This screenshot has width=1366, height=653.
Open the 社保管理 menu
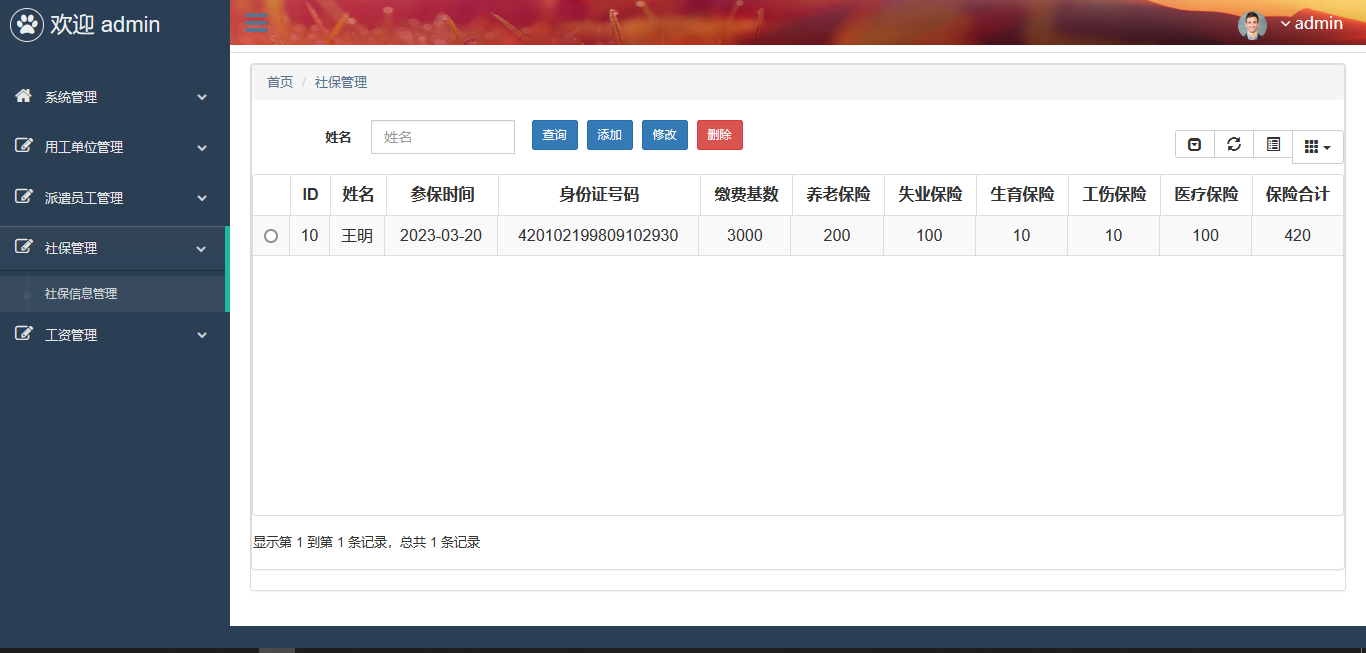click(x=114, y=248)
